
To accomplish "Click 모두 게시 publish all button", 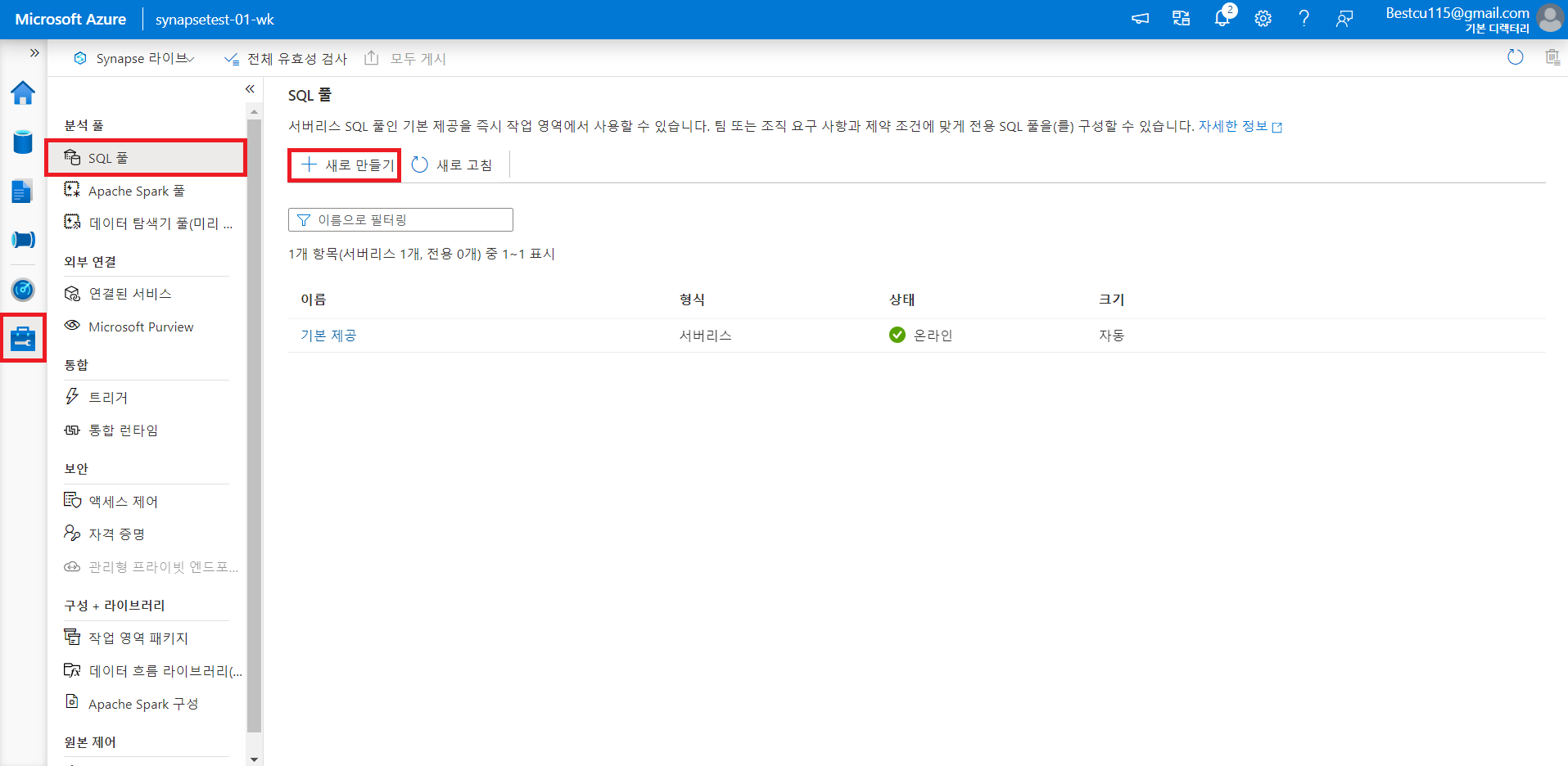I will [405, 59].
